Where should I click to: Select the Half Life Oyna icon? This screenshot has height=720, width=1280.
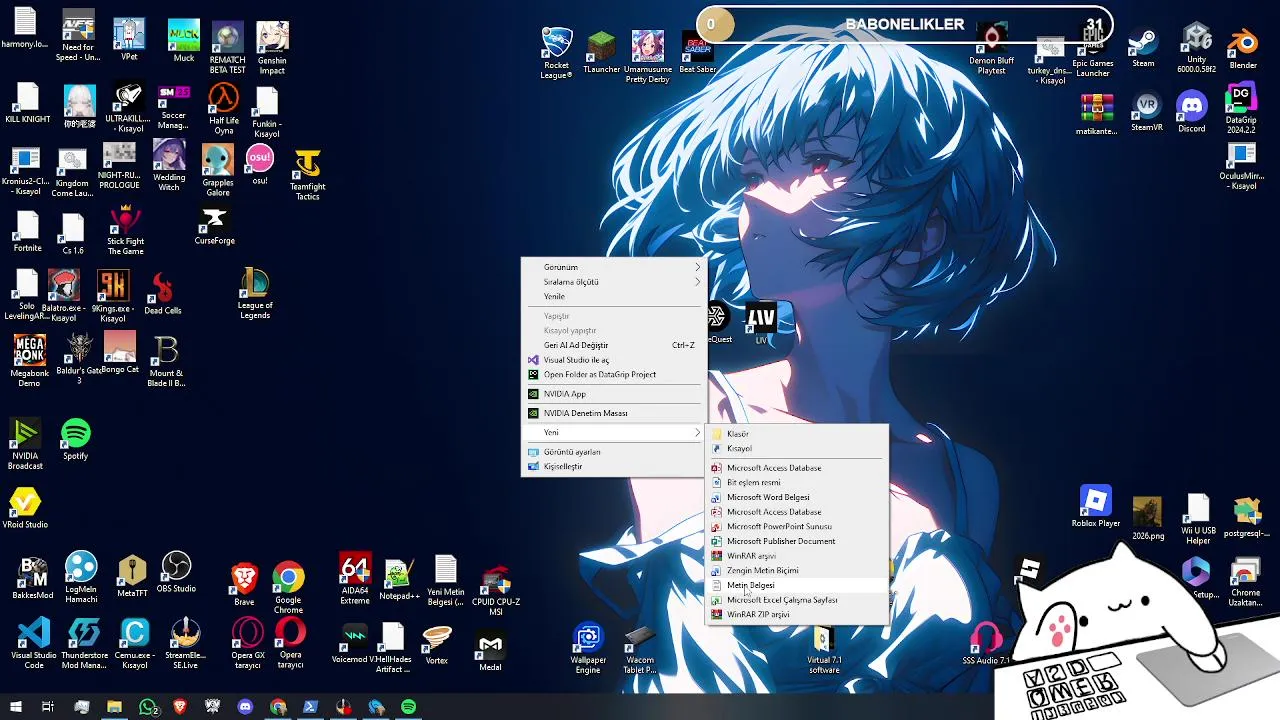click(x=224, y=110)
